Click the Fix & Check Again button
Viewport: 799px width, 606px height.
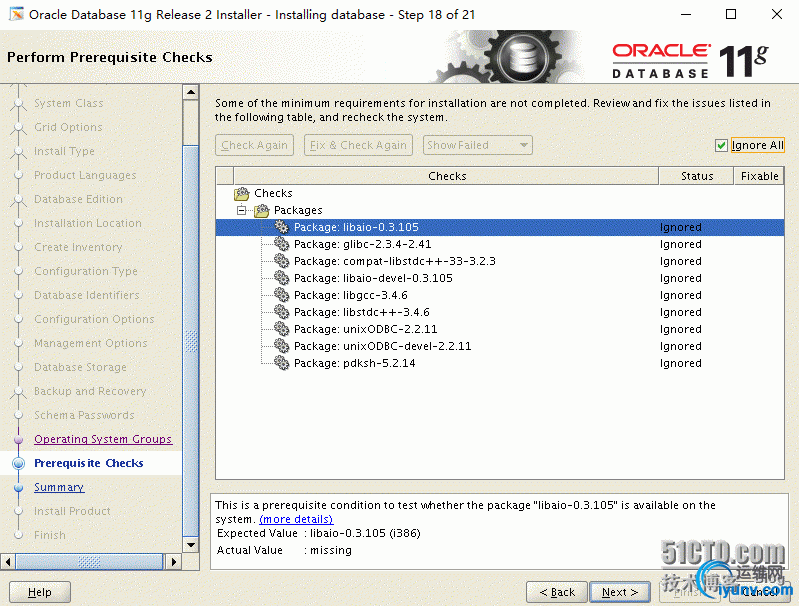358,145
